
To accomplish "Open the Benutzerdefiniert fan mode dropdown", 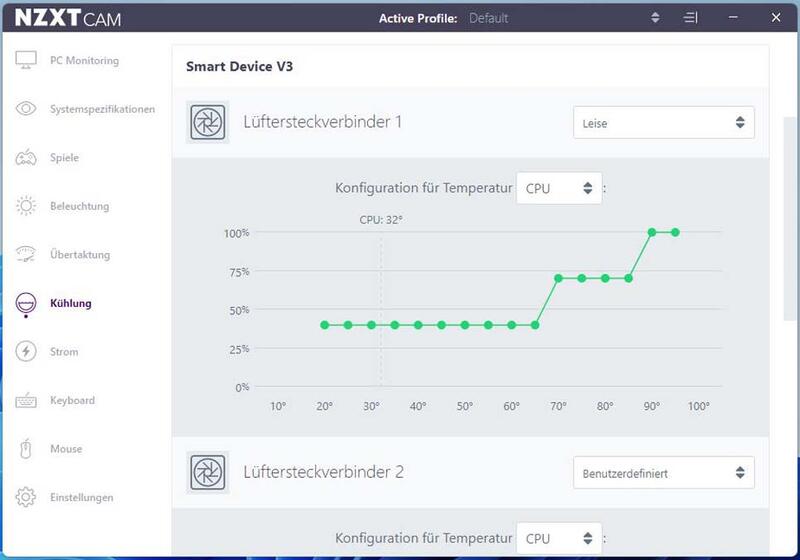I will [664, 473].
